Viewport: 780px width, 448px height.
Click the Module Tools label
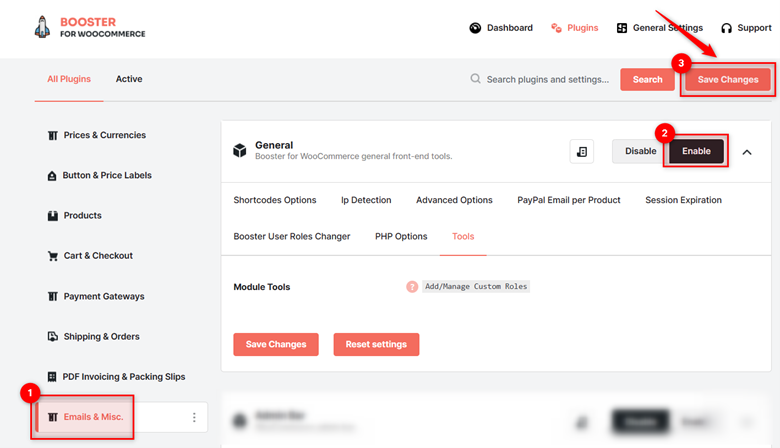click(262, 287)
